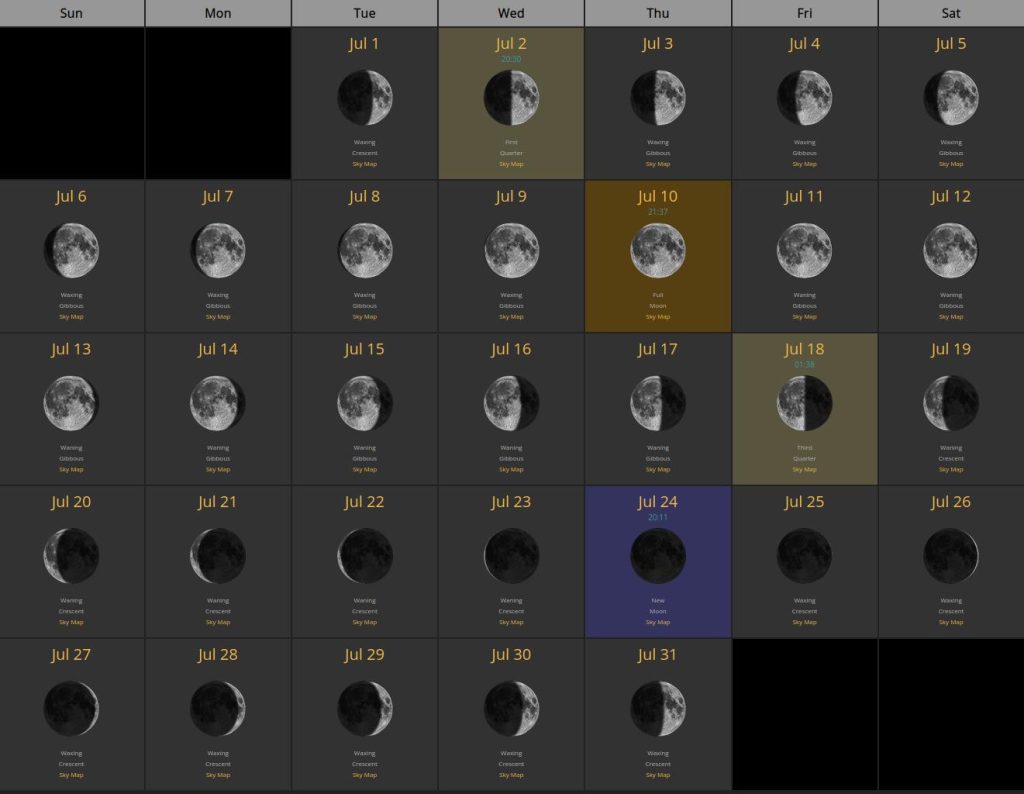Open the Sky Map link for Jul 24
Image resolution: width=1024 pixels, height=794 pixels.
[658, 622]
